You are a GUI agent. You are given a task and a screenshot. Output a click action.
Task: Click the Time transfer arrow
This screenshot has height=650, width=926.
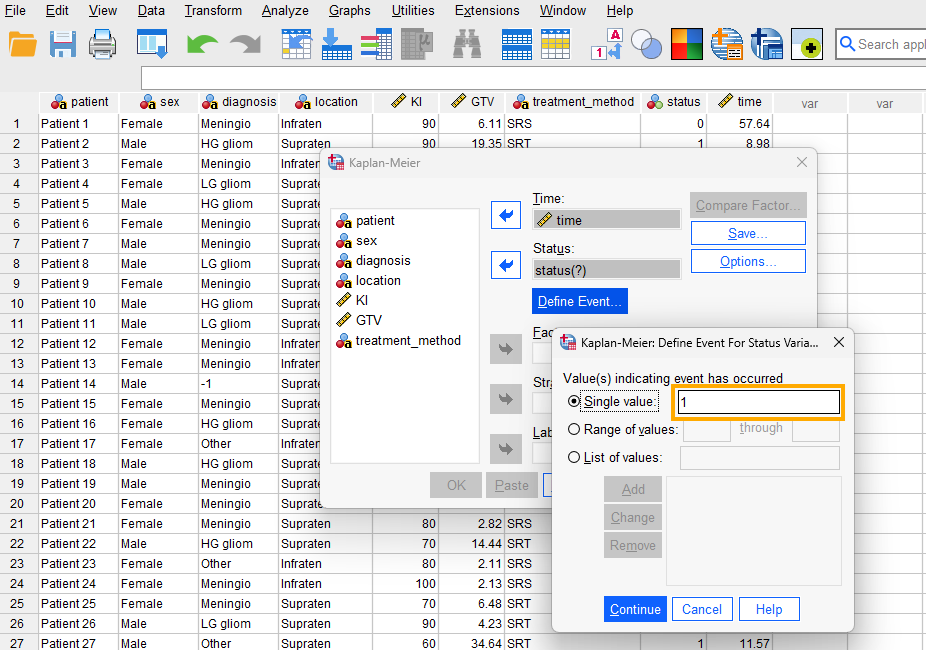click(506, 214)
